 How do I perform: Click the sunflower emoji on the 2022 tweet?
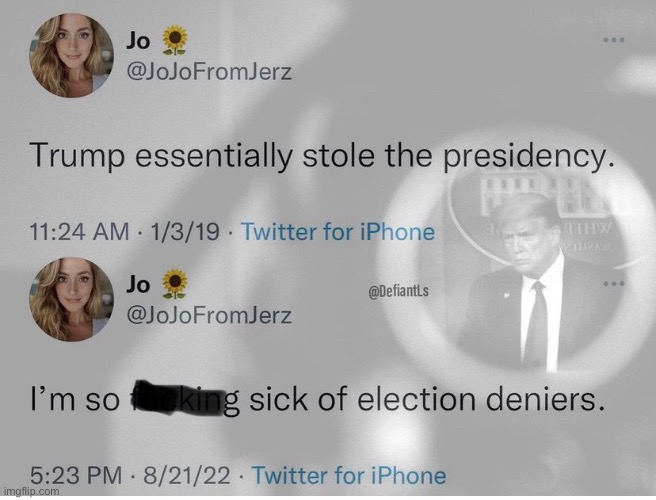coord(175,286)
